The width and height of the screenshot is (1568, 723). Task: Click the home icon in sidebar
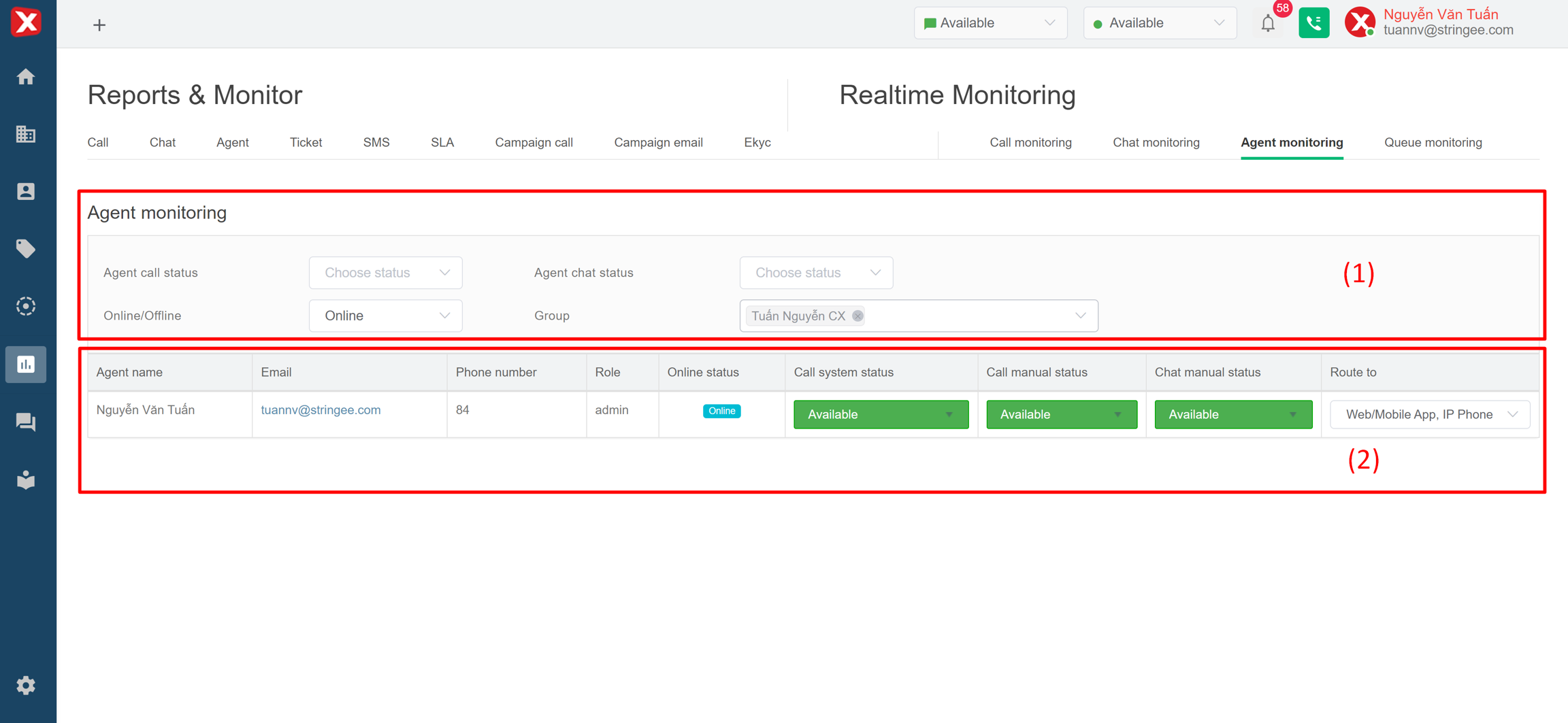click(x=26, y=77)
